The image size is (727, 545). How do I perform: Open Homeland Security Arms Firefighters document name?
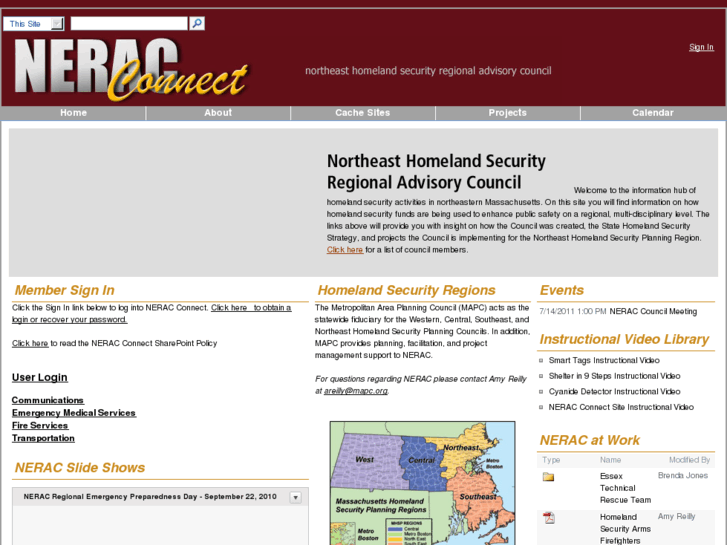(x=625, y=529)
